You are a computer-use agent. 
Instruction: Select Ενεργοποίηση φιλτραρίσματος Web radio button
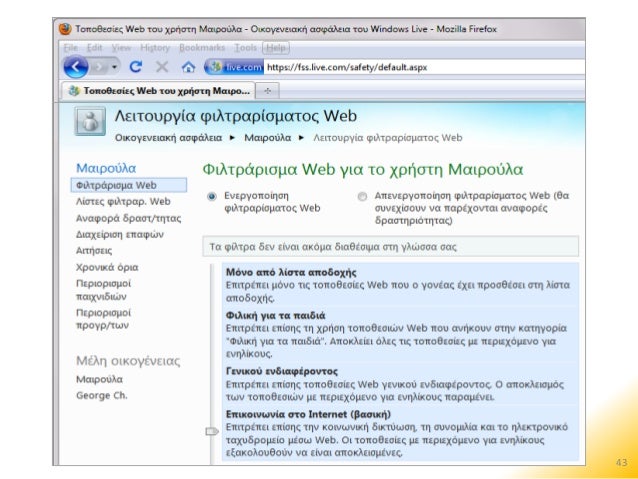point(212,197)
